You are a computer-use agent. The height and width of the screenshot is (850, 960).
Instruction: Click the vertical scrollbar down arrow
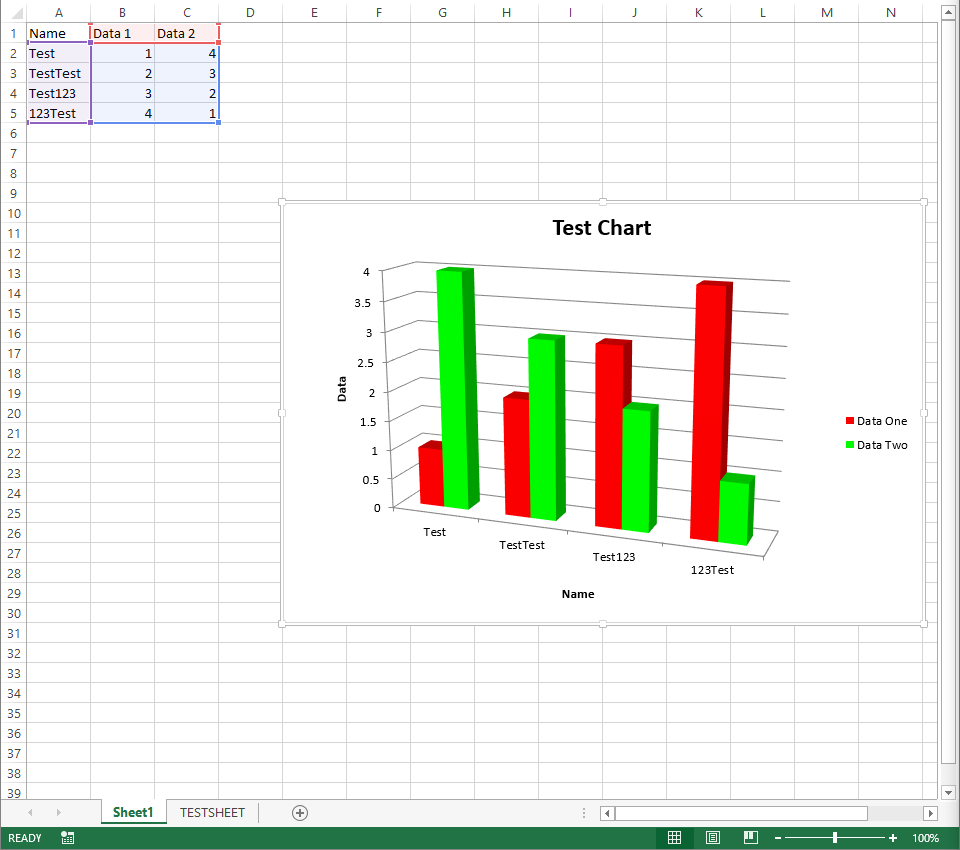pos(947,792)
